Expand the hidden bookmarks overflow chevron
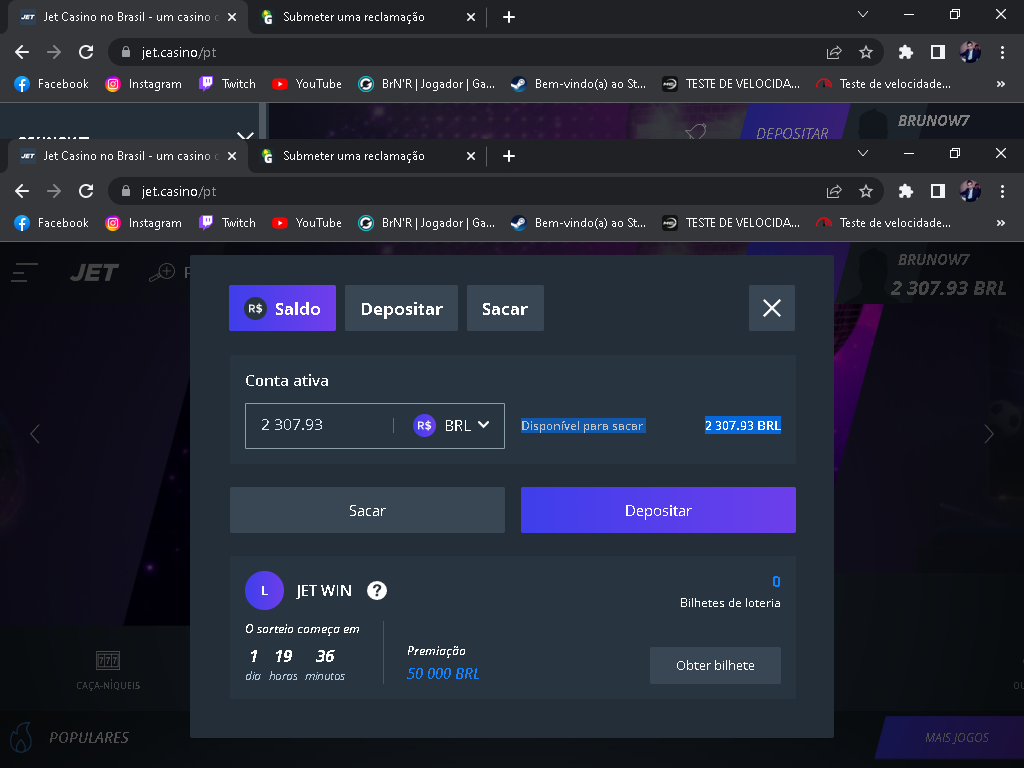The image size is (1024, 768). tap(1001, 223)
